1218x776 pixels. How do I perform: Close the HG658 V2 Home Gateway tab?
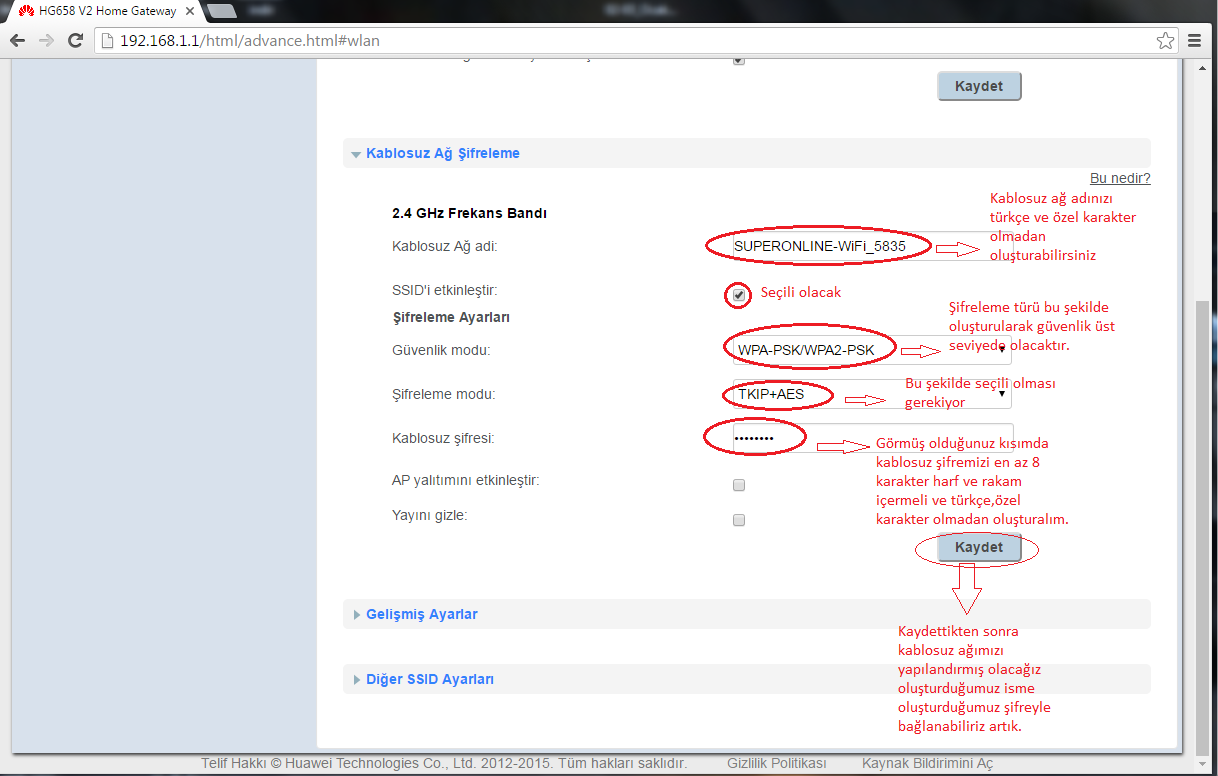[191, 10]
